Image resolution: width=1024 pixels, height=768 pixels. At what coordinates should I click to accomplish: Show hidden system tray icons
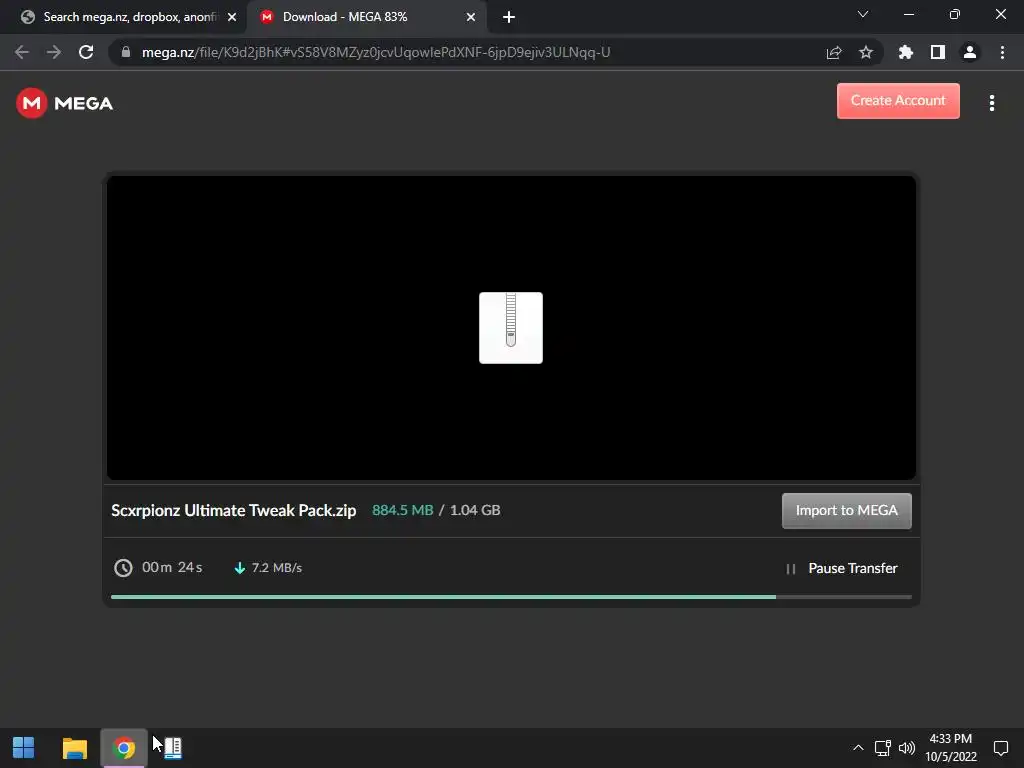tap(858, 748)
